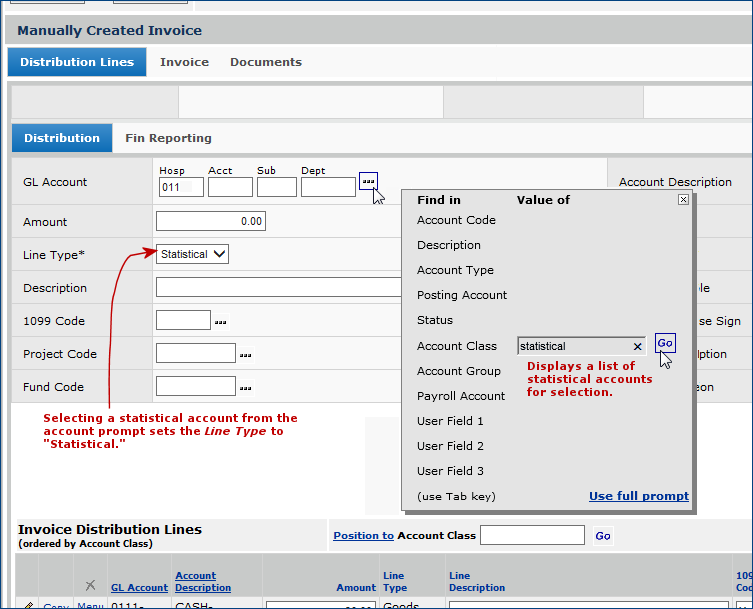Switch to the Distribution Lines tab
This screenshot has height=609, width=753.
(77, 62)
